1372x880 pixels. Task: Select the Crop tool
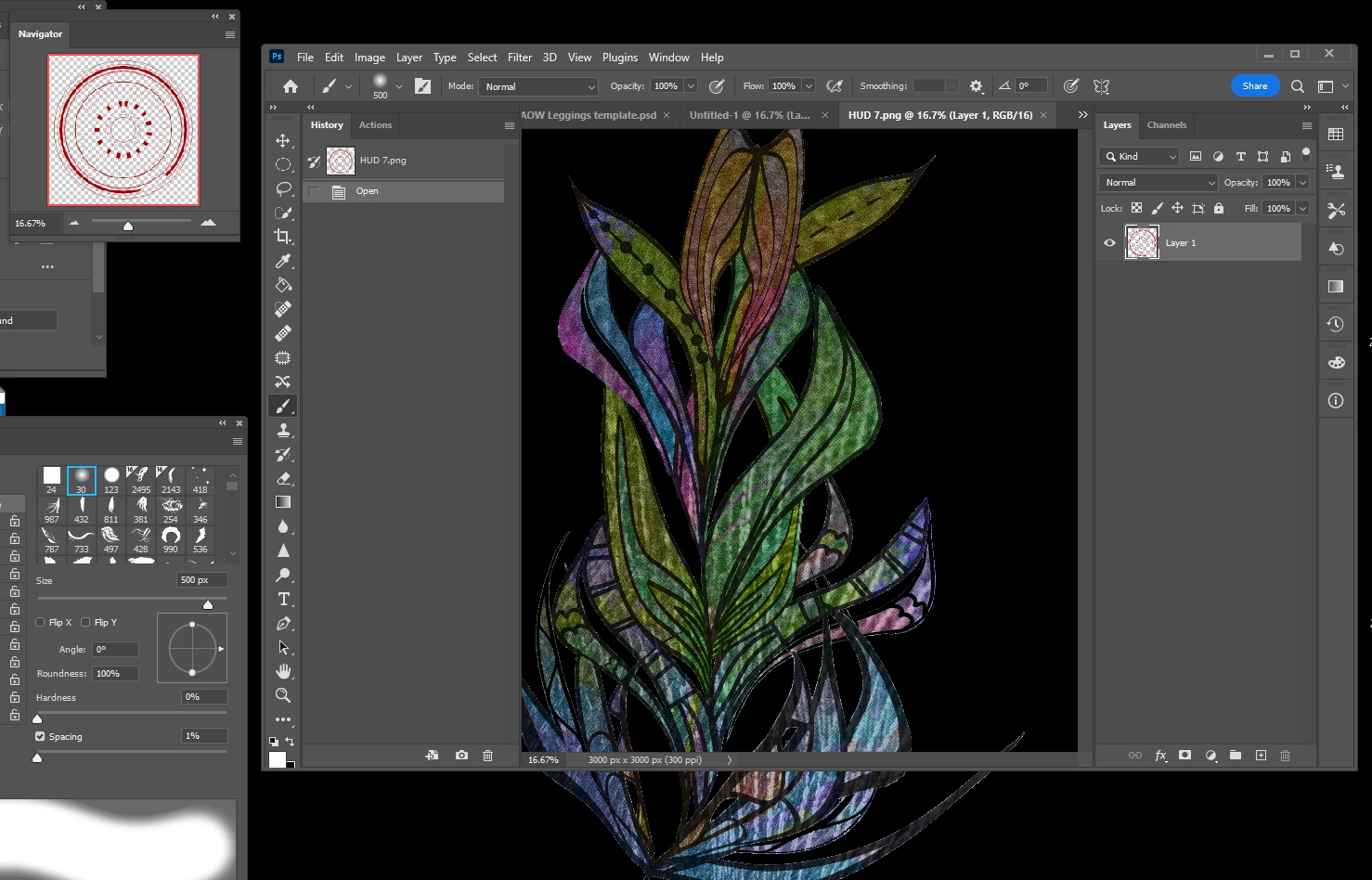click(283, 237)
